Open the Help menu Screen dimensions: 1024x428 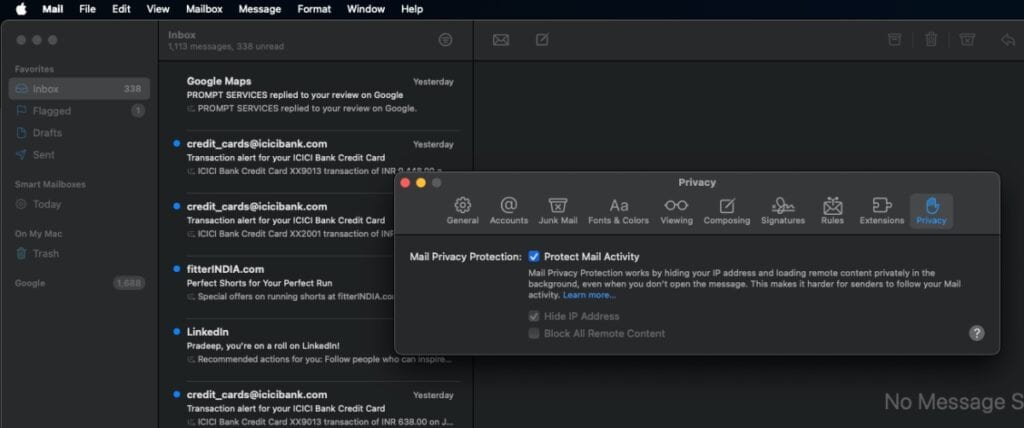tap(411, 9)
